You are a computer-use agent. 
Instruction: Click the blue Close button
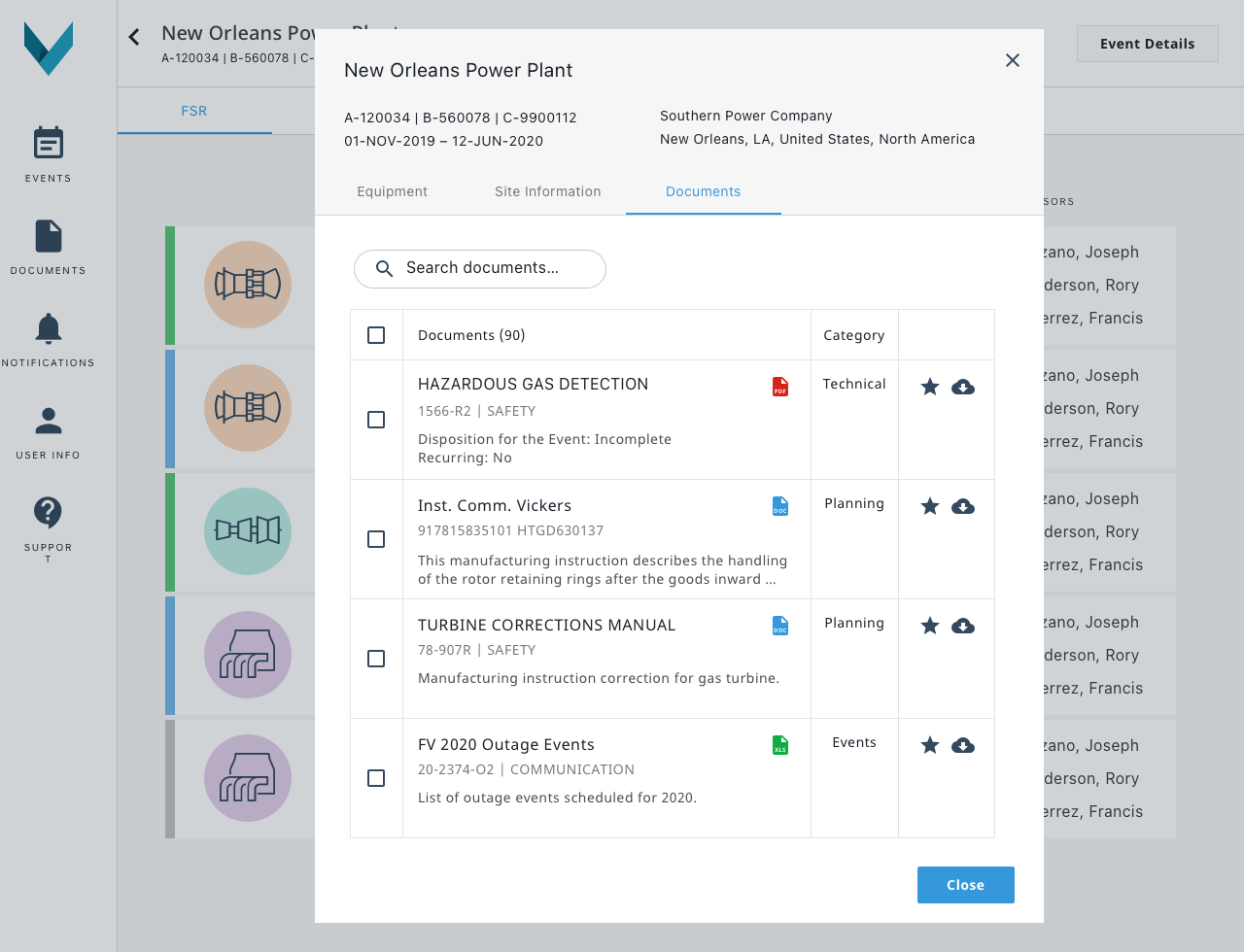[x=966, y=885]
